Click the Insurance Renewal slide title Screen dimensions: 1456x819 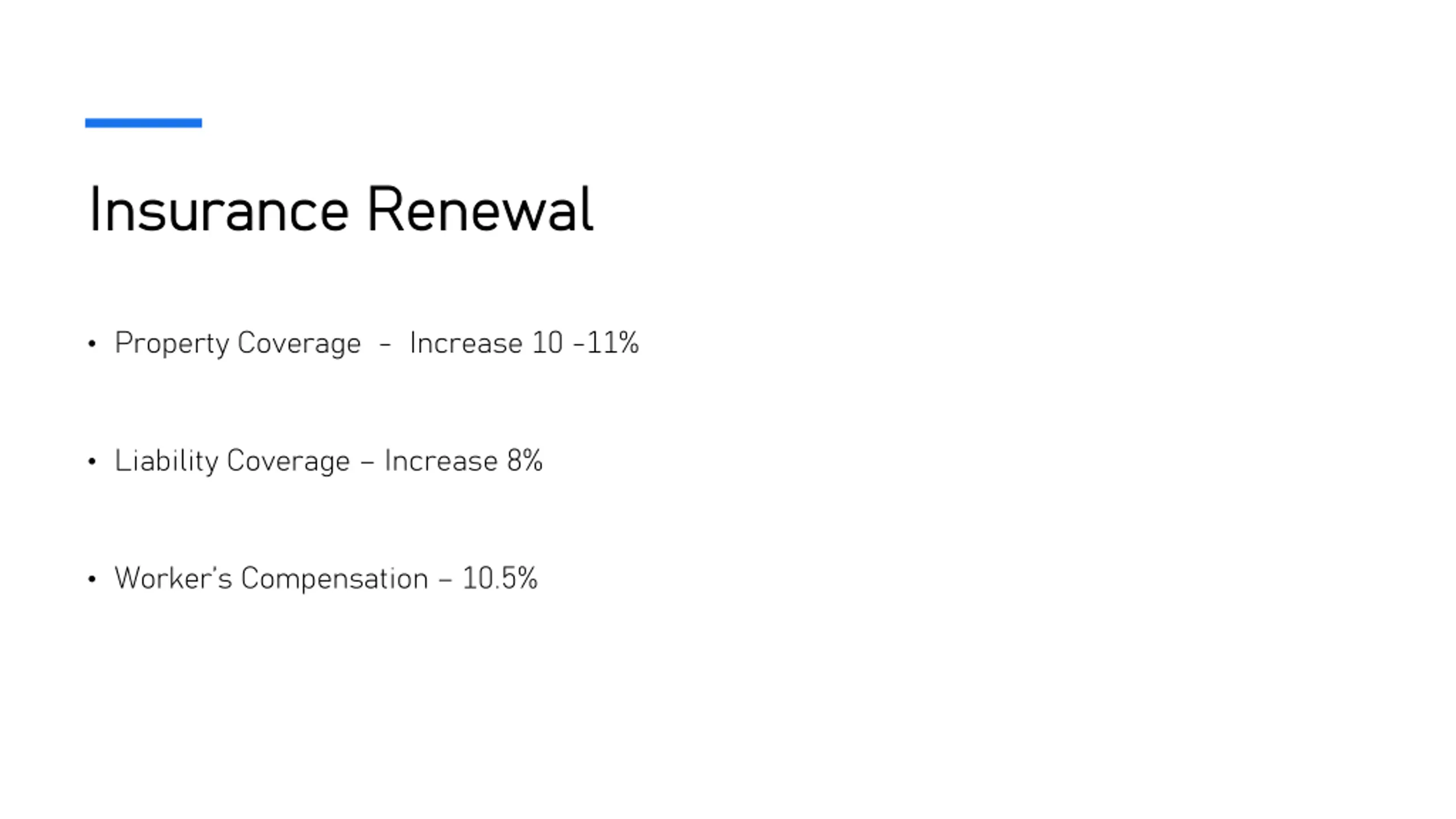341,209
